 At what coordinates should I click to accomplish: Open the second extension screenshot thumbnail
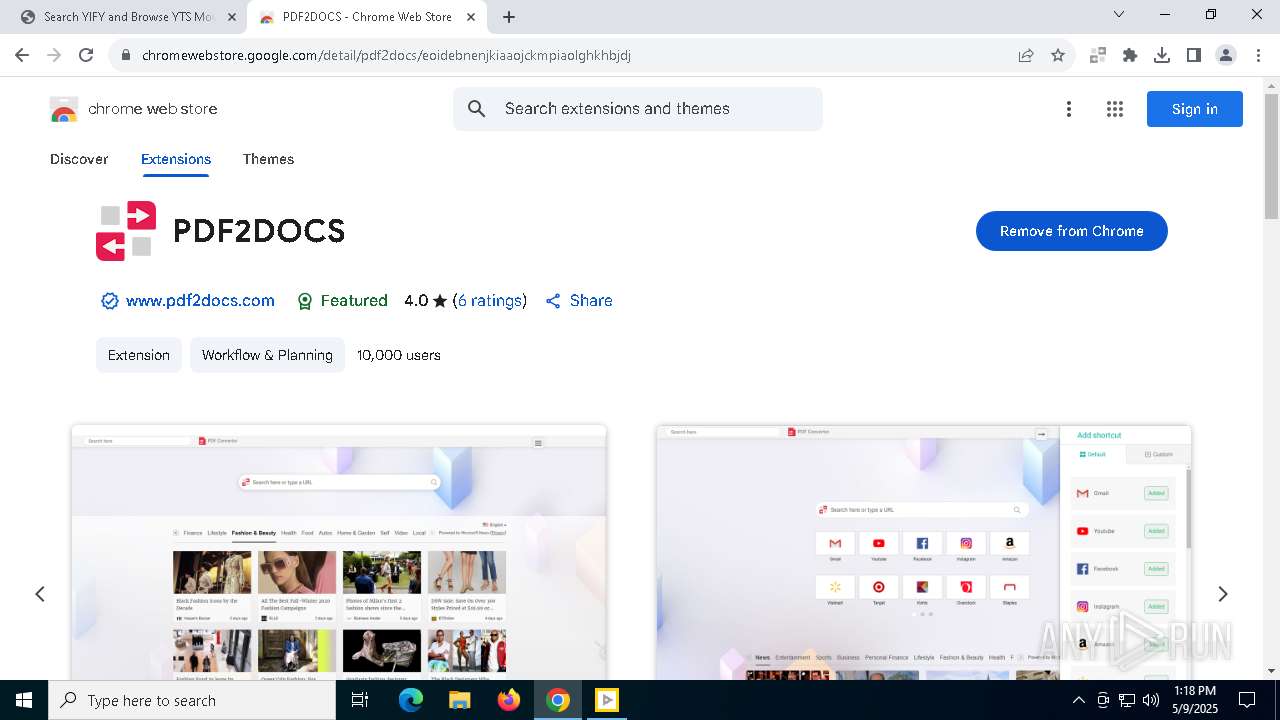pos(924,552)
